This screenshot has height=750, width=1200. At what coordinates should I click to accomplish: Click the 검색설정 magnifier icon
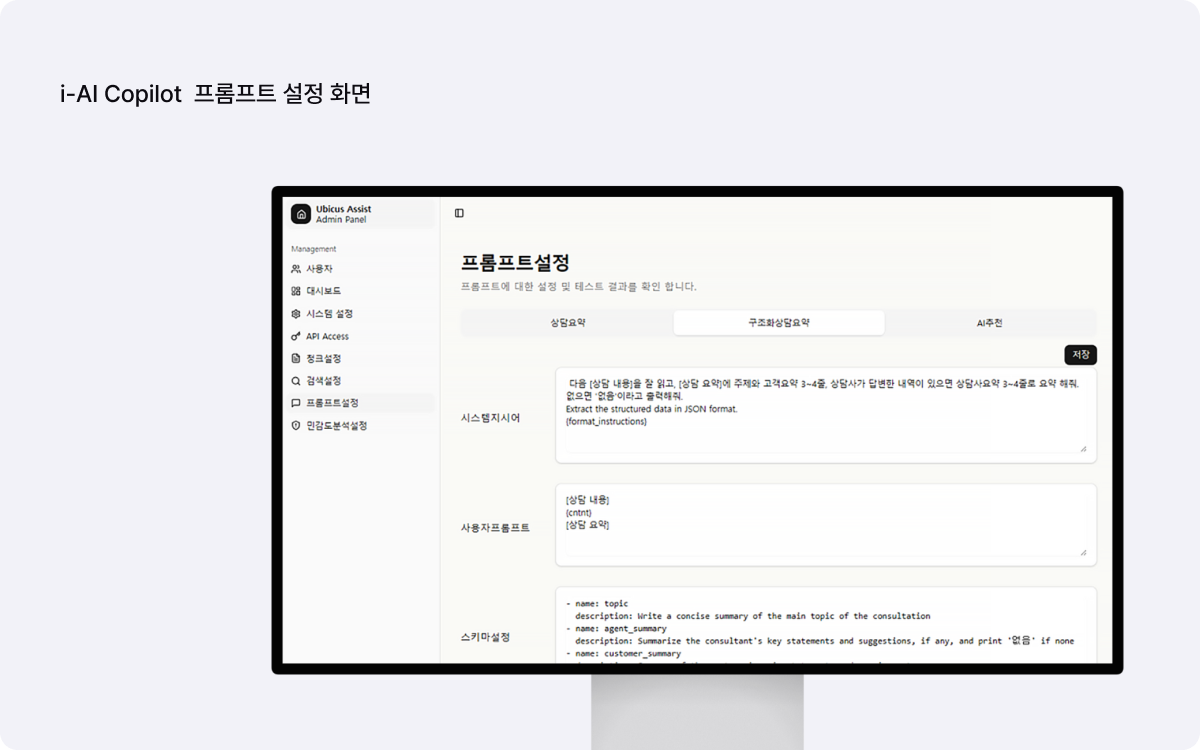click(296, 381)
